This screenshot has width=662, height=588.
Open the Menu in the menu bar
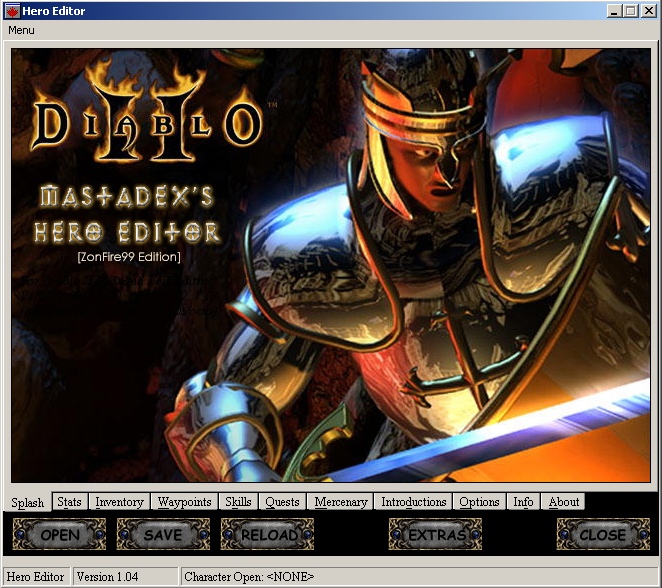tap(21, 30)
